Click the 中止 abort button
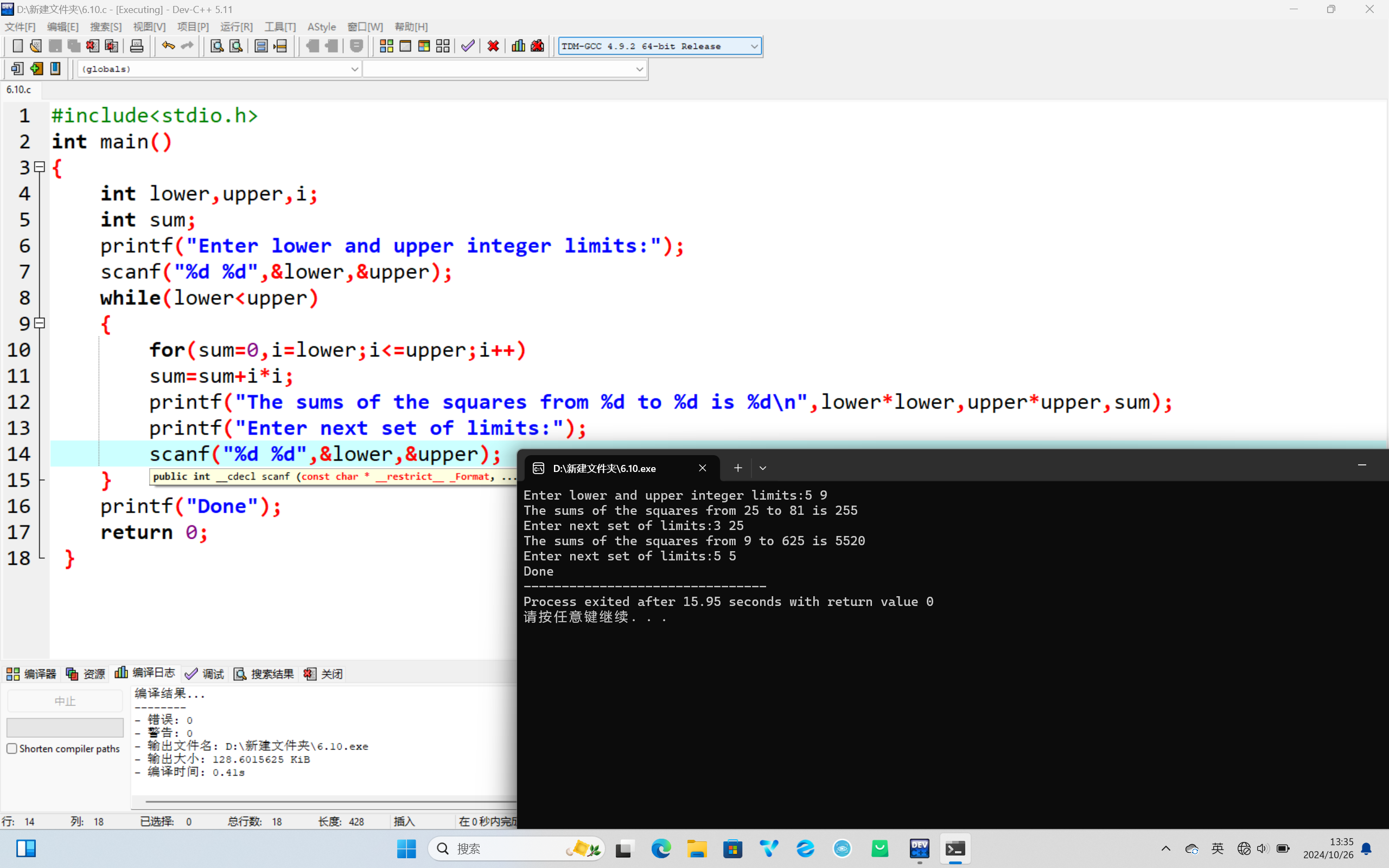This screenshot has width=1389, height=868. coord(65,701)
